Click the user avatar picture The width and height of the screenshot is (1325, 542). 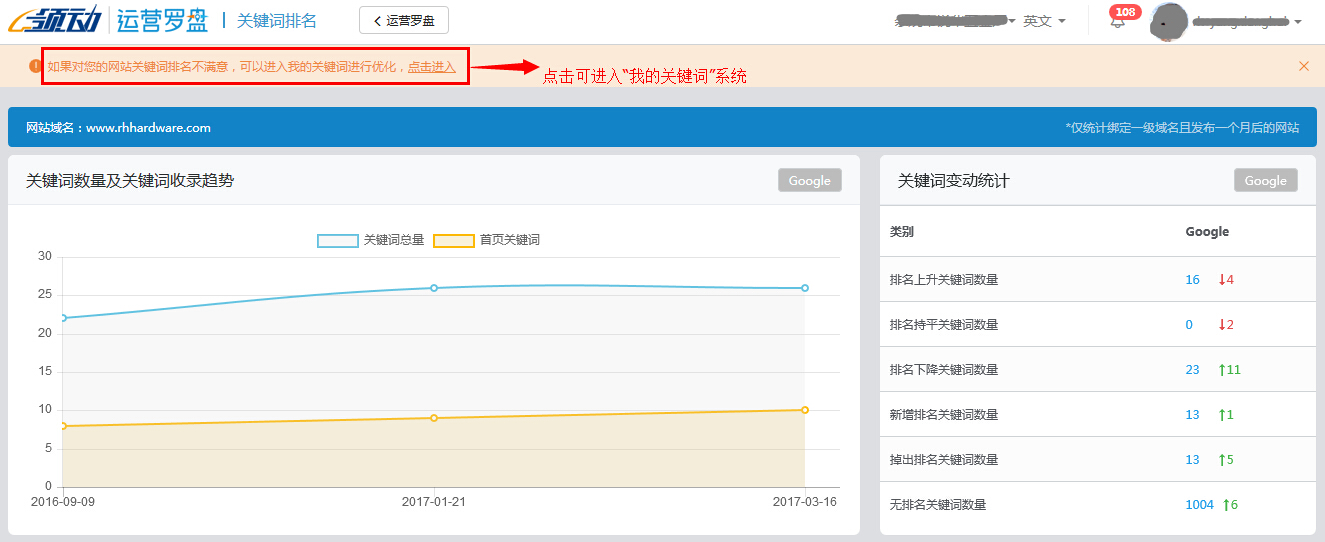[1169, 21]
